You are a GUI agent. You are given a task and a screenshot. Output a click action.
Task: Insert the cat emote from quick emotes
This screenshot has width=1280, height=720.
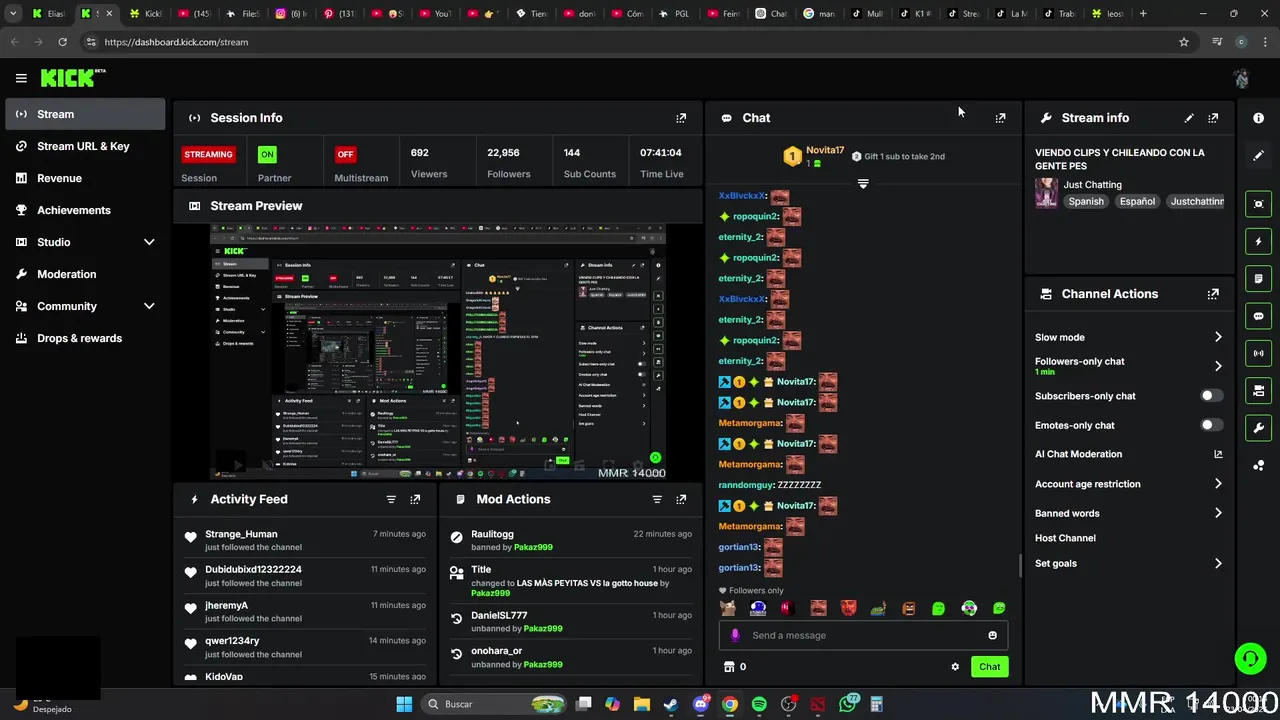[728, 608]
